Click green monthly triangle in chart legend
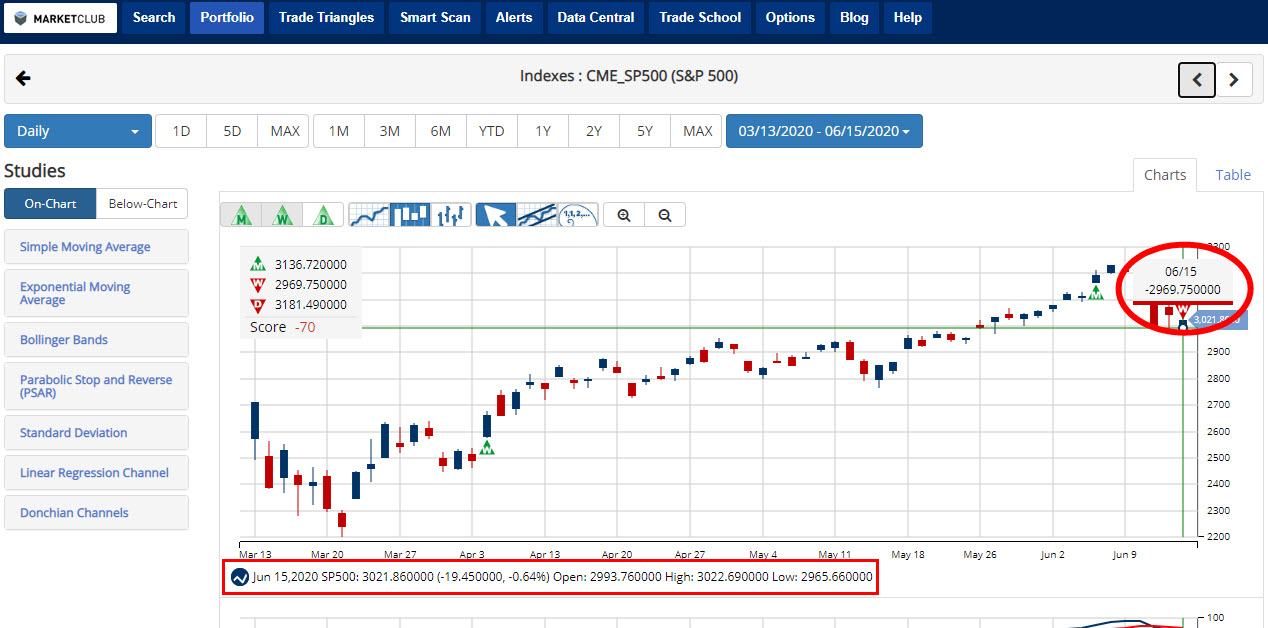Image resolution: width=1268 pixels, height=628 pixels. click(x=258, y=265)
